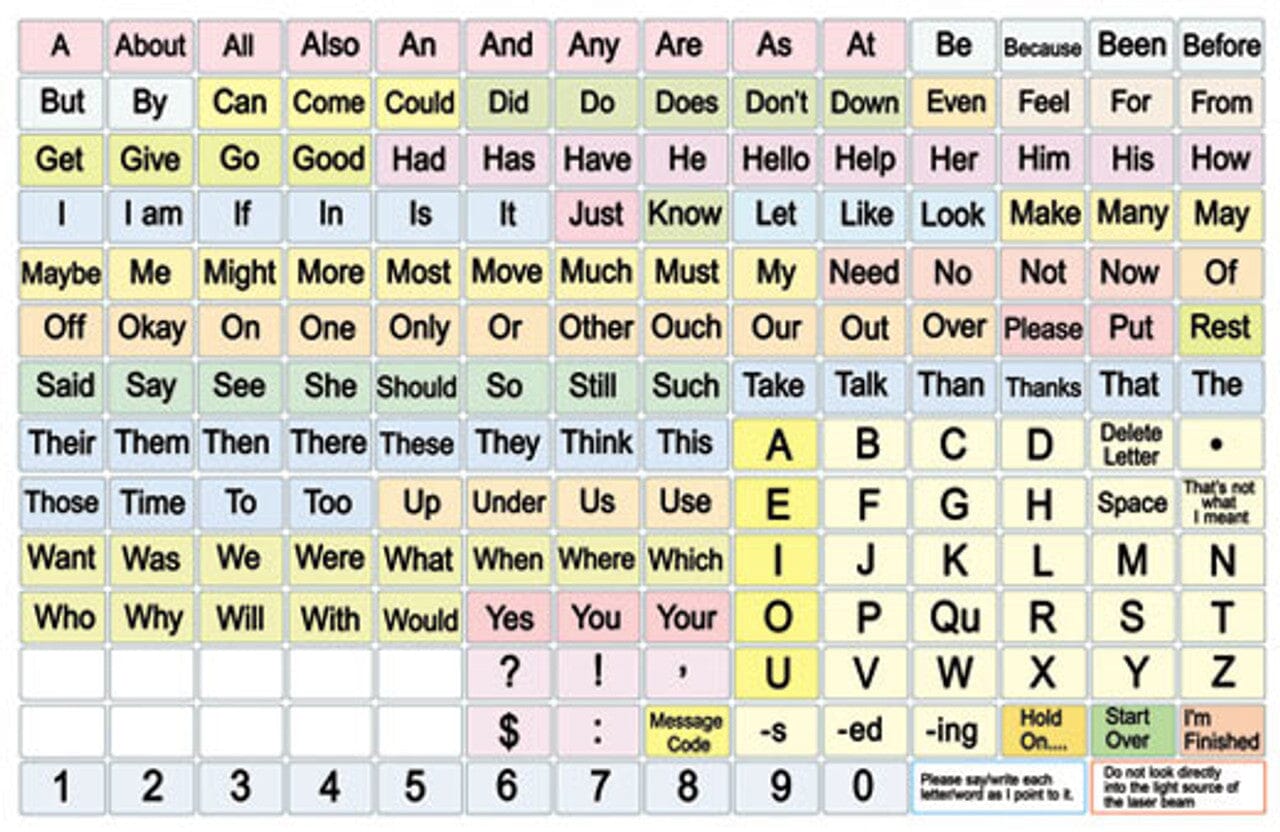Select the question mark key
The height and width of the screenshot is (832, 1280).
[508, 673]
